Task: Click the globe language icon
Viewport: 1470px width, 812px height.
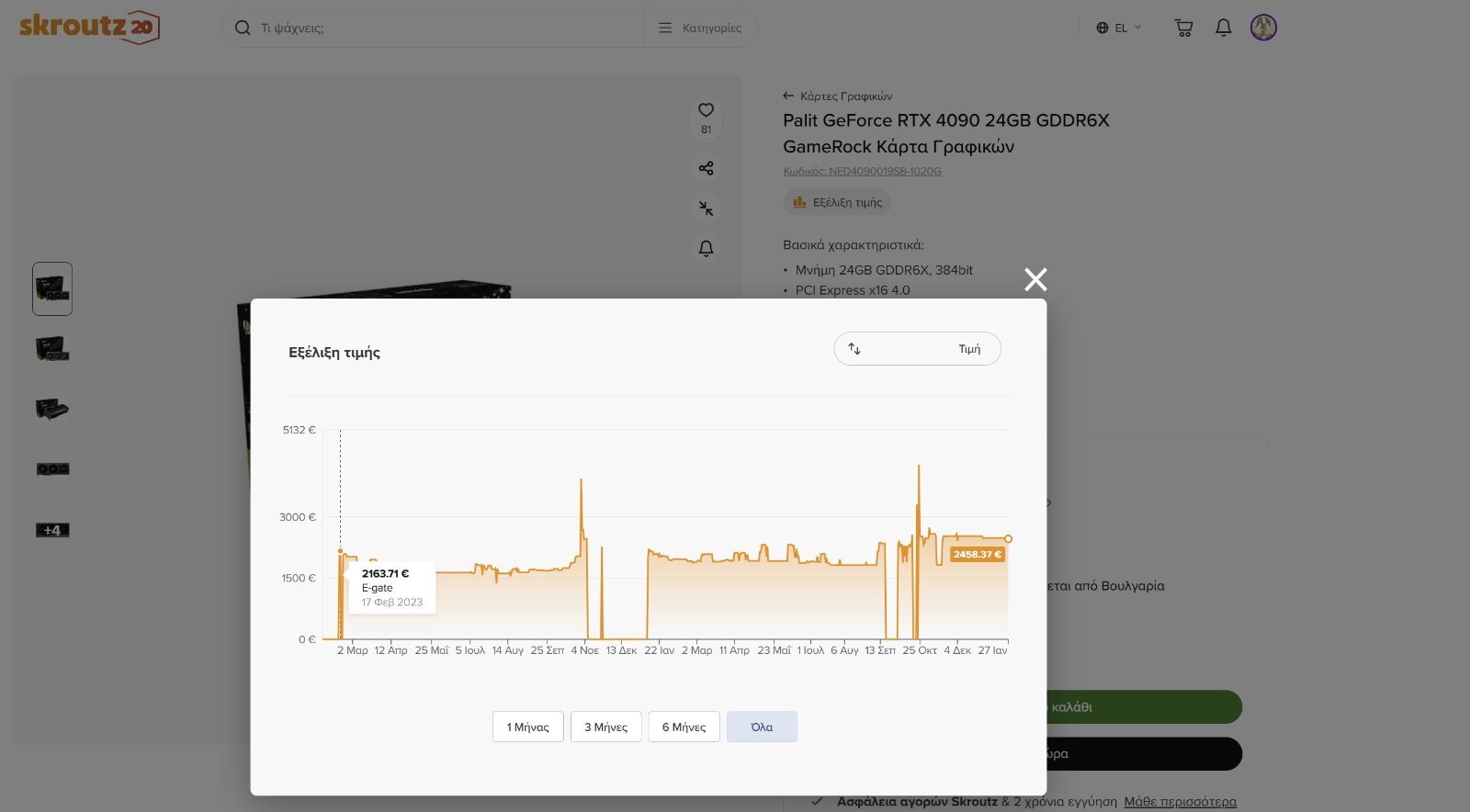Action: coord(1102,28)
